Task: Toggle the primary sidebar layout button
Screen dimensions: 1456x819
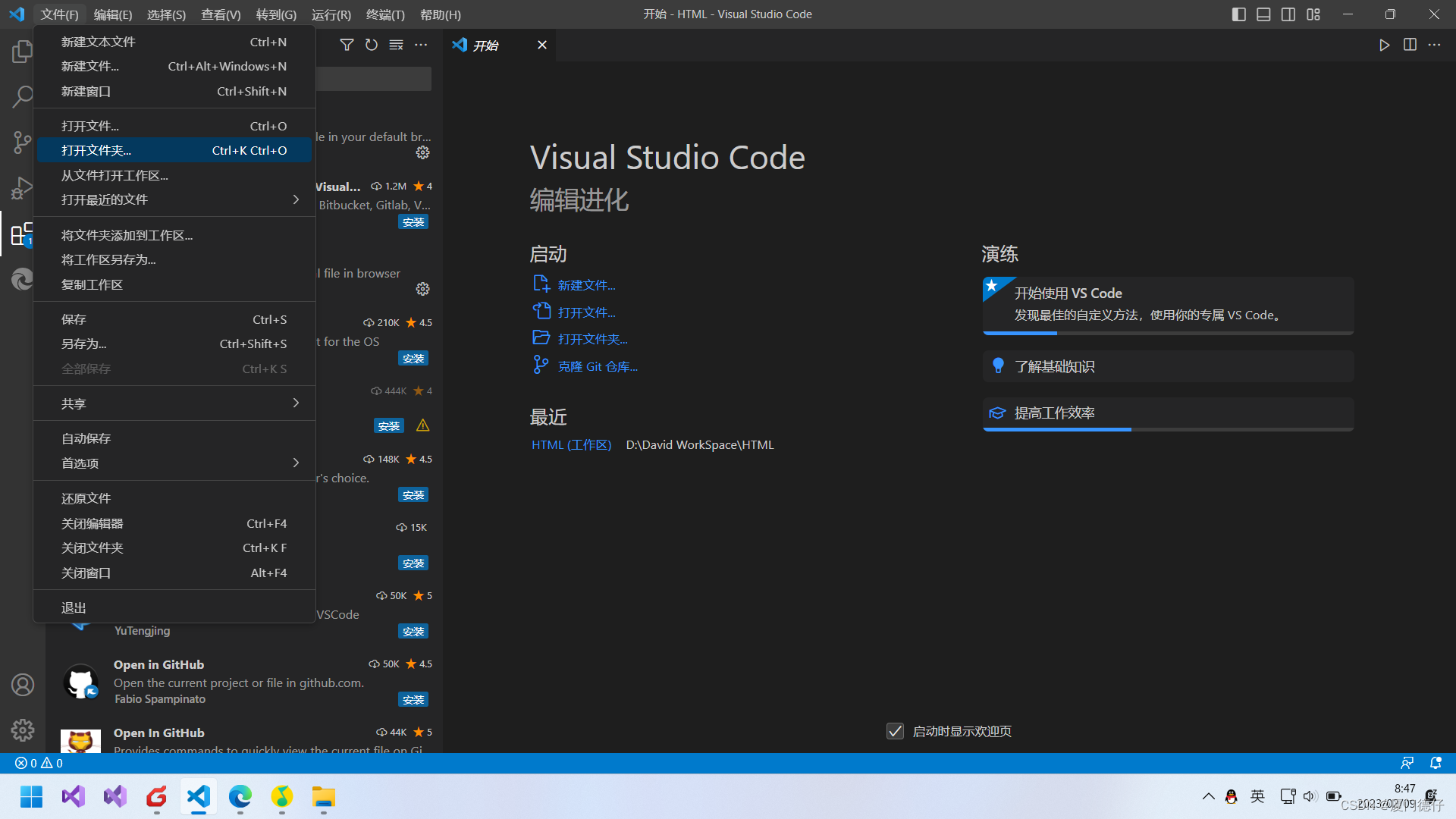Action: pyautogui.click(x=1239, y=14)
